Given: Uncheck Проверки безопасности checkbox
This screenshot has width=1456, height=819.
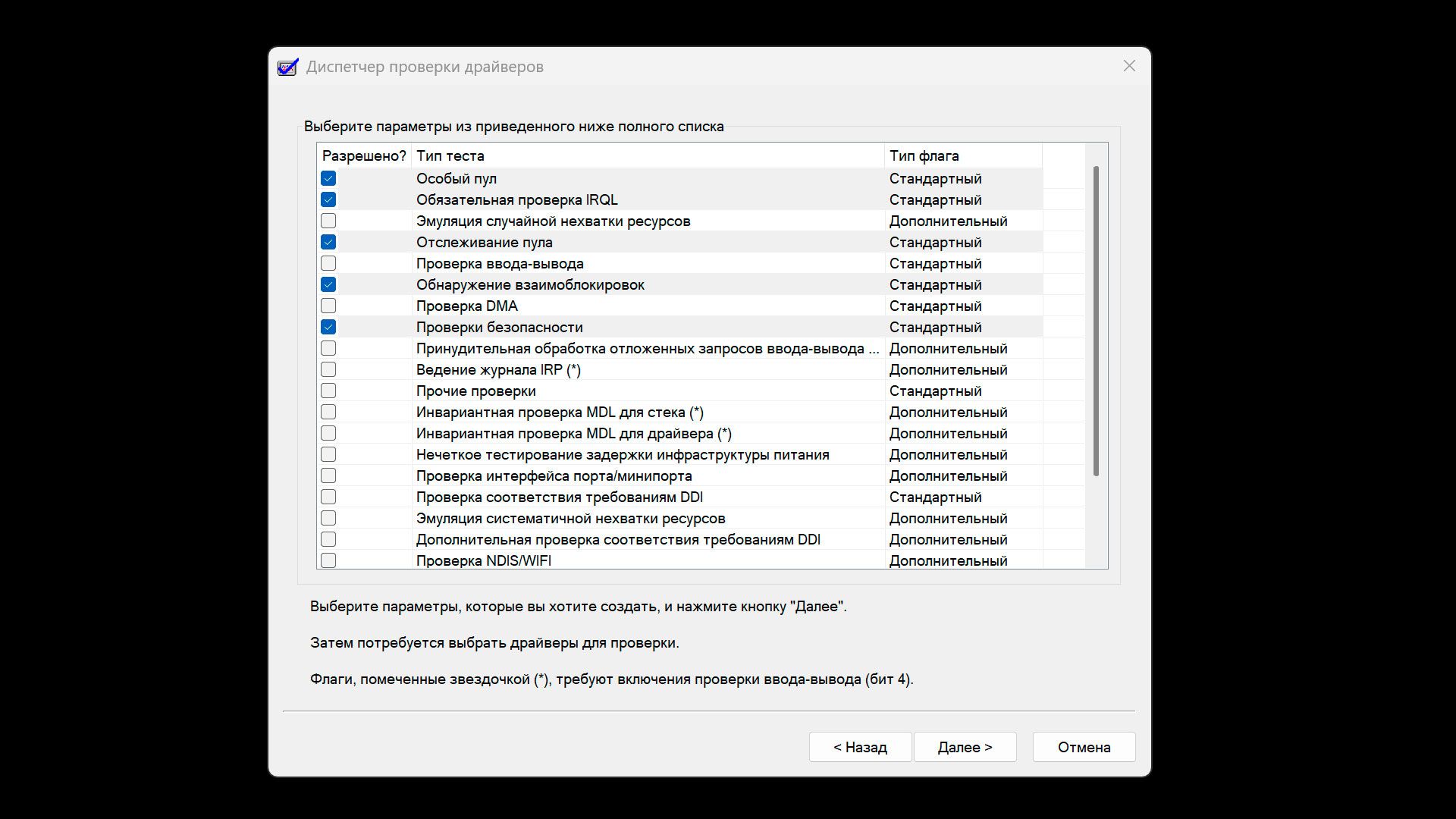Looking at the screenshot, I should 328,327.
